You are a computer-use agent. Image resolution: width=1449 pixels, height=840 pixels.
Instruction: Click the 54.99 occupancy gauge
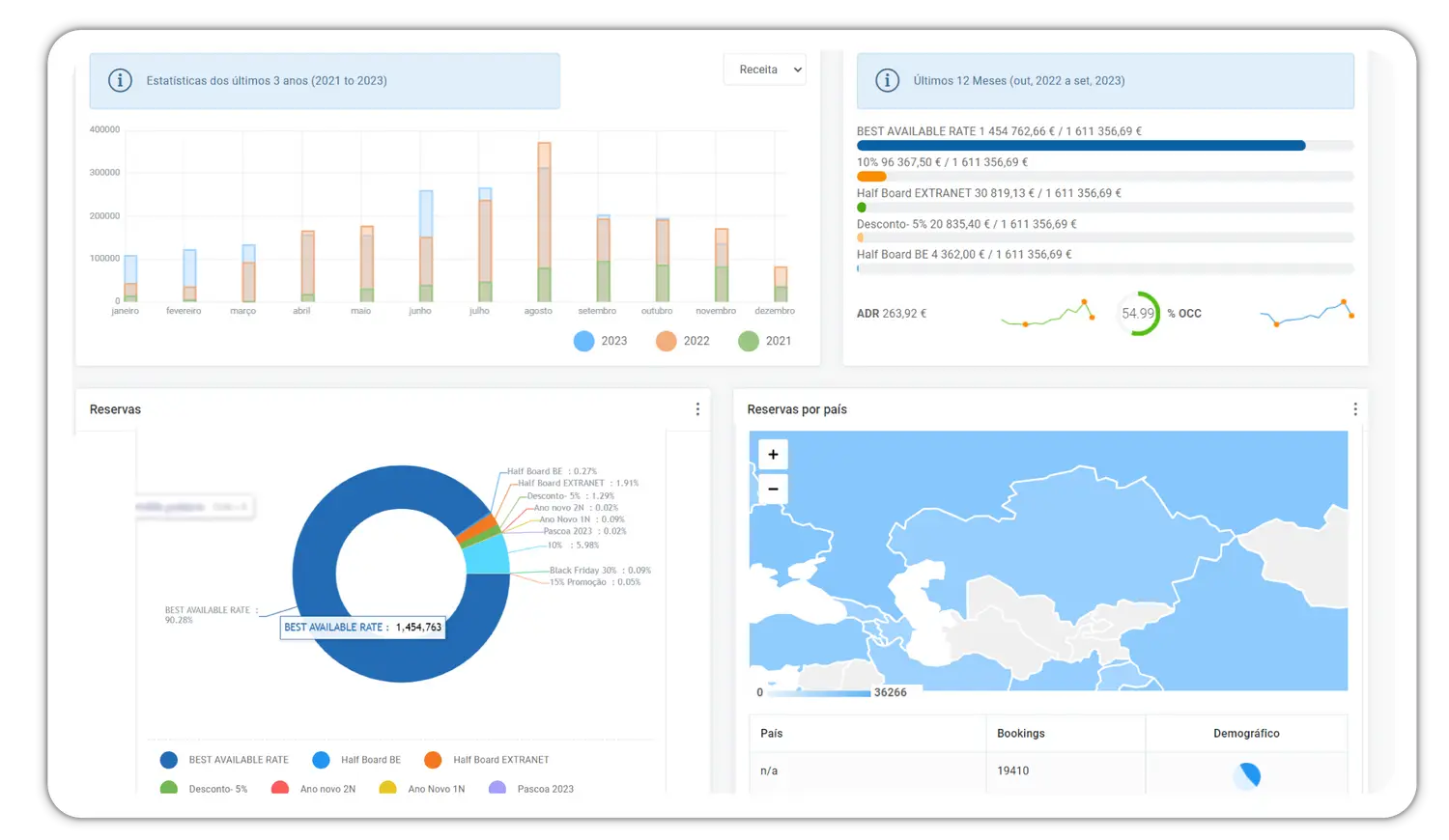click(1139, 314)
